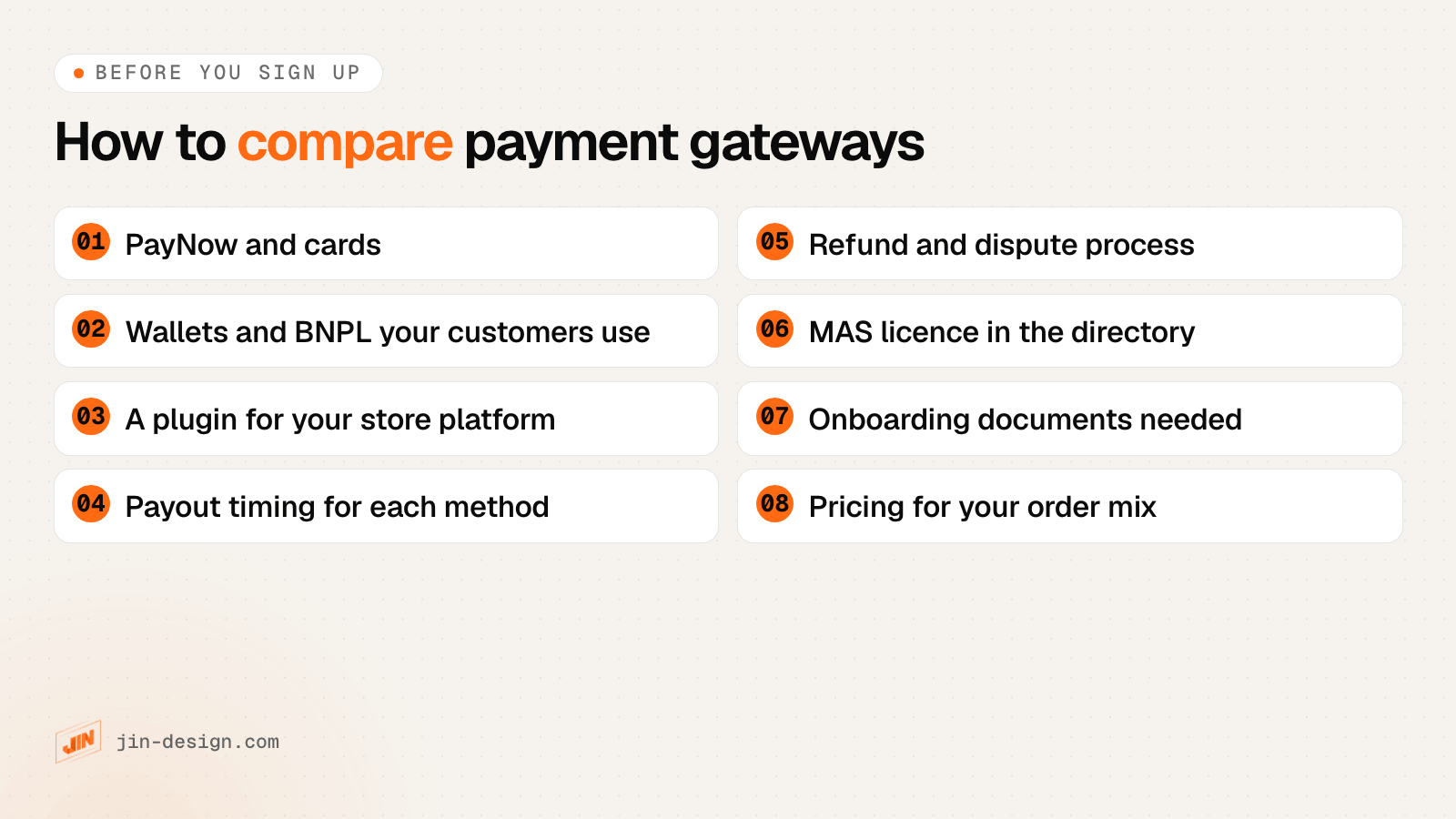The width and height of the screenshot is (1456, 819).
Task: Click the orange dot in the tag pill
Action: point(79,73)
